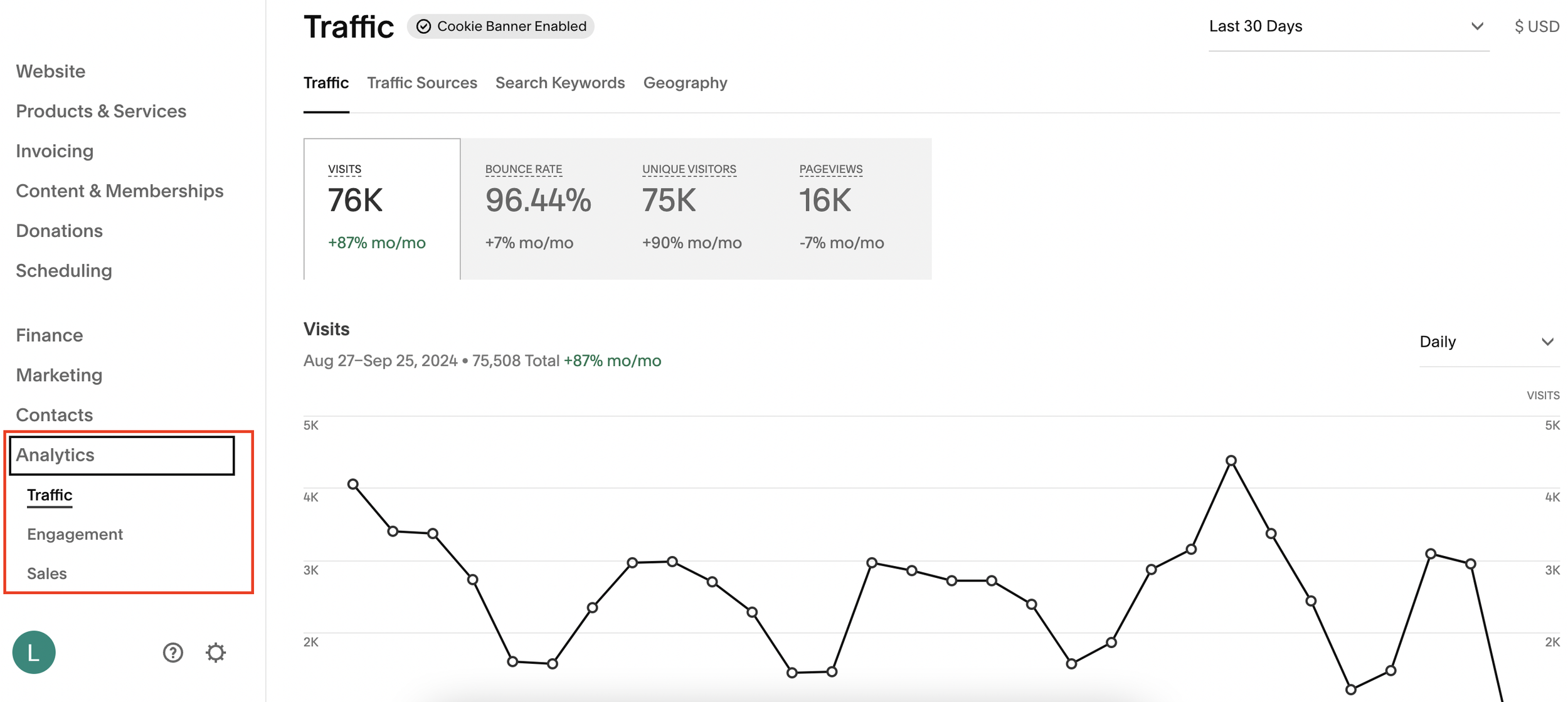Switch to the Traffic Sources tab
1568x702 pixels.
pos(422,83)
